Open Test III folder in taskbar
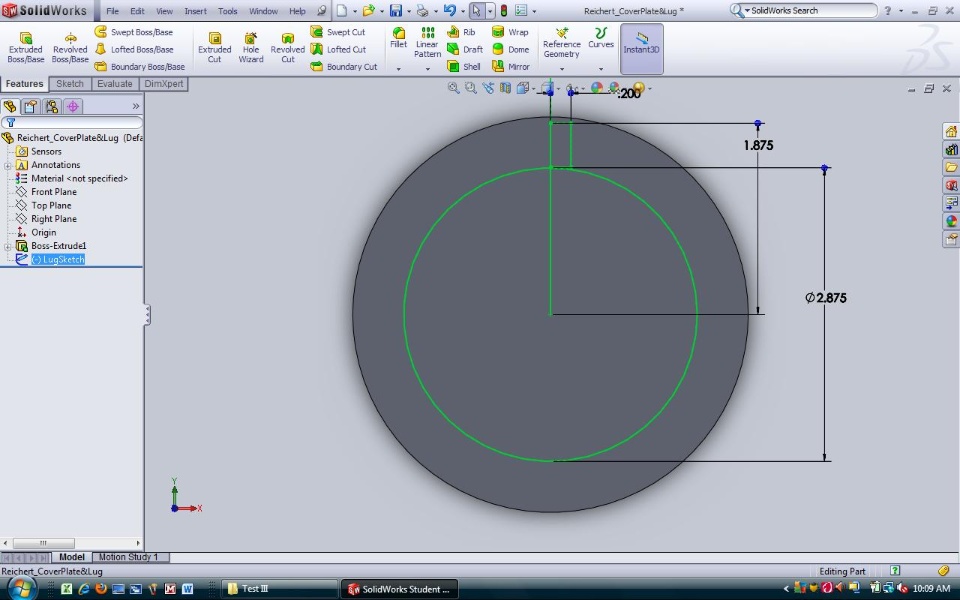 (278, 589)
